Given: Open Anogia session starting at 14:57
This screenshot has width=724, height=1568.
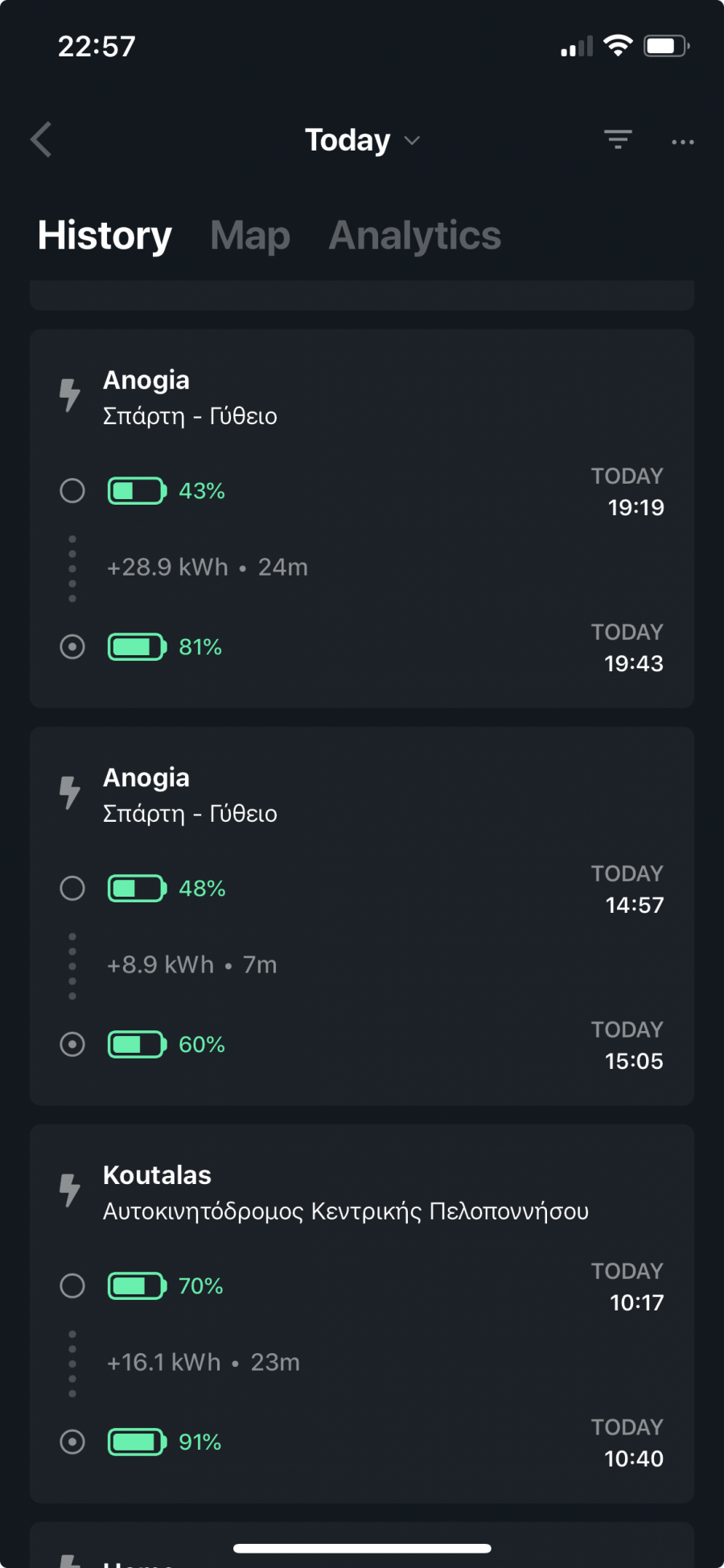Looking at the screenshot, I should click(x=362, y=916).
